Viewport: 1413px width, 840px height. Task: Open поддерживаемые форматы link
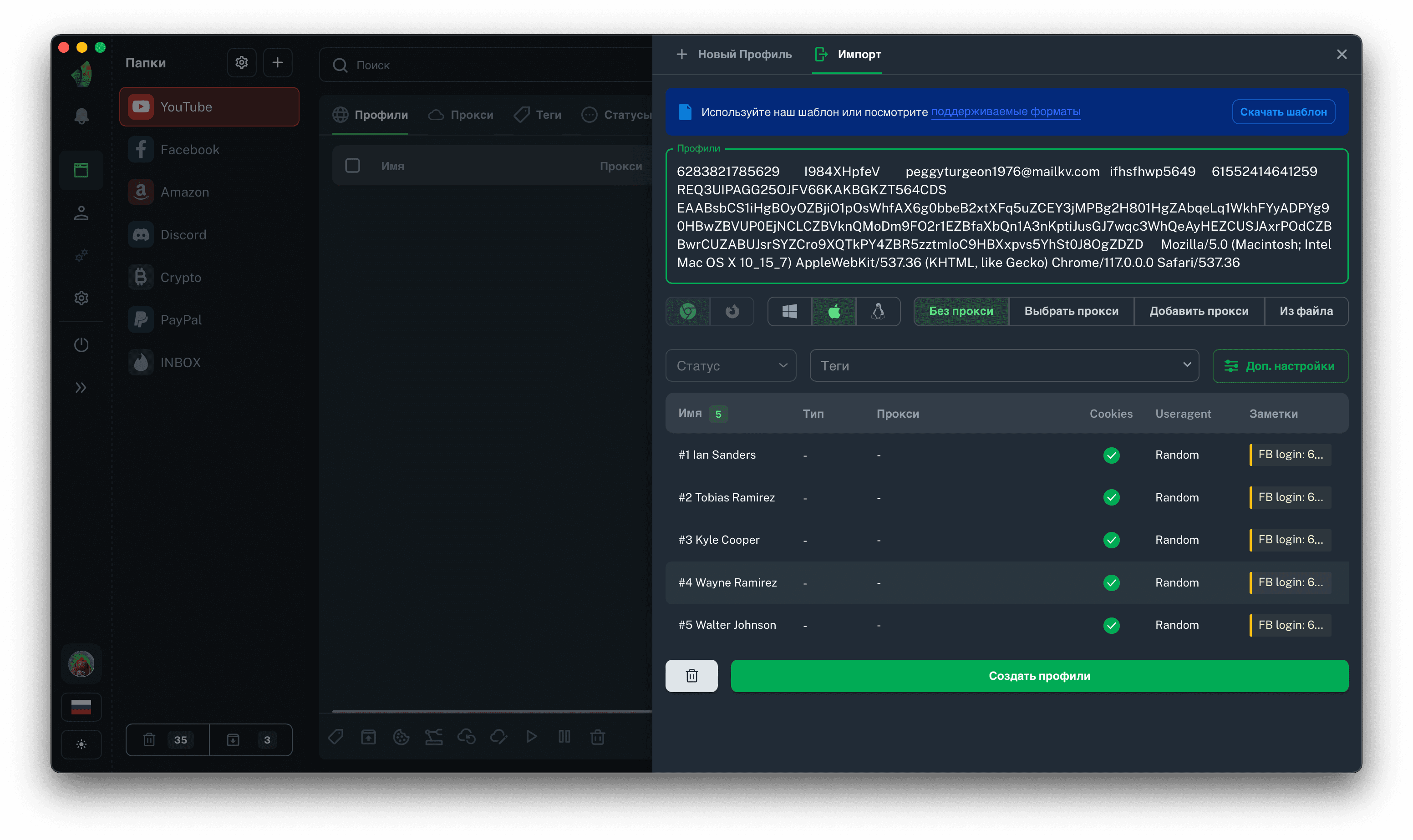tap(1006, 111)
